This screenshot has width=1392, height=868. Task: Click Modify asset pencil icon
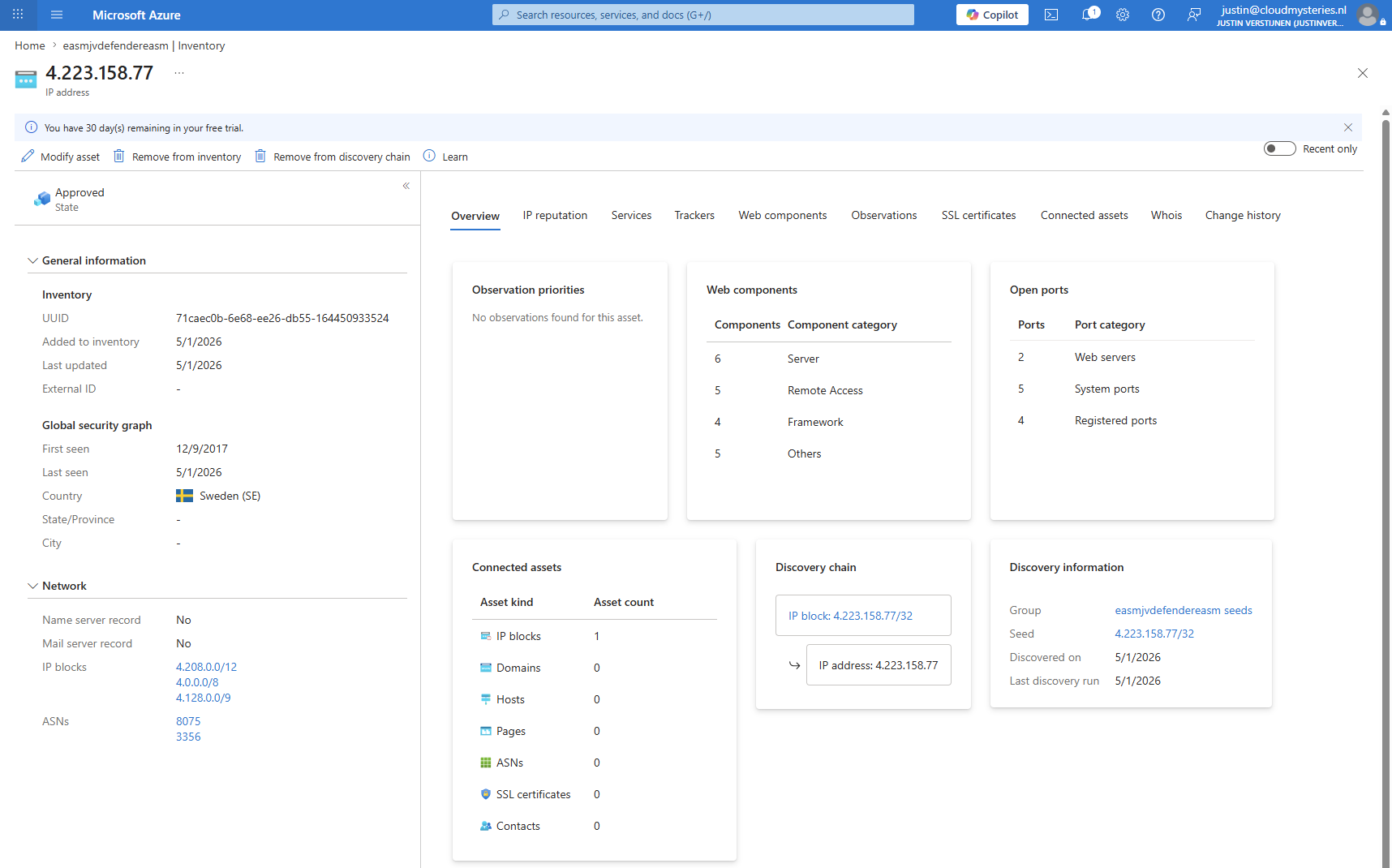(x=28, y=156)
